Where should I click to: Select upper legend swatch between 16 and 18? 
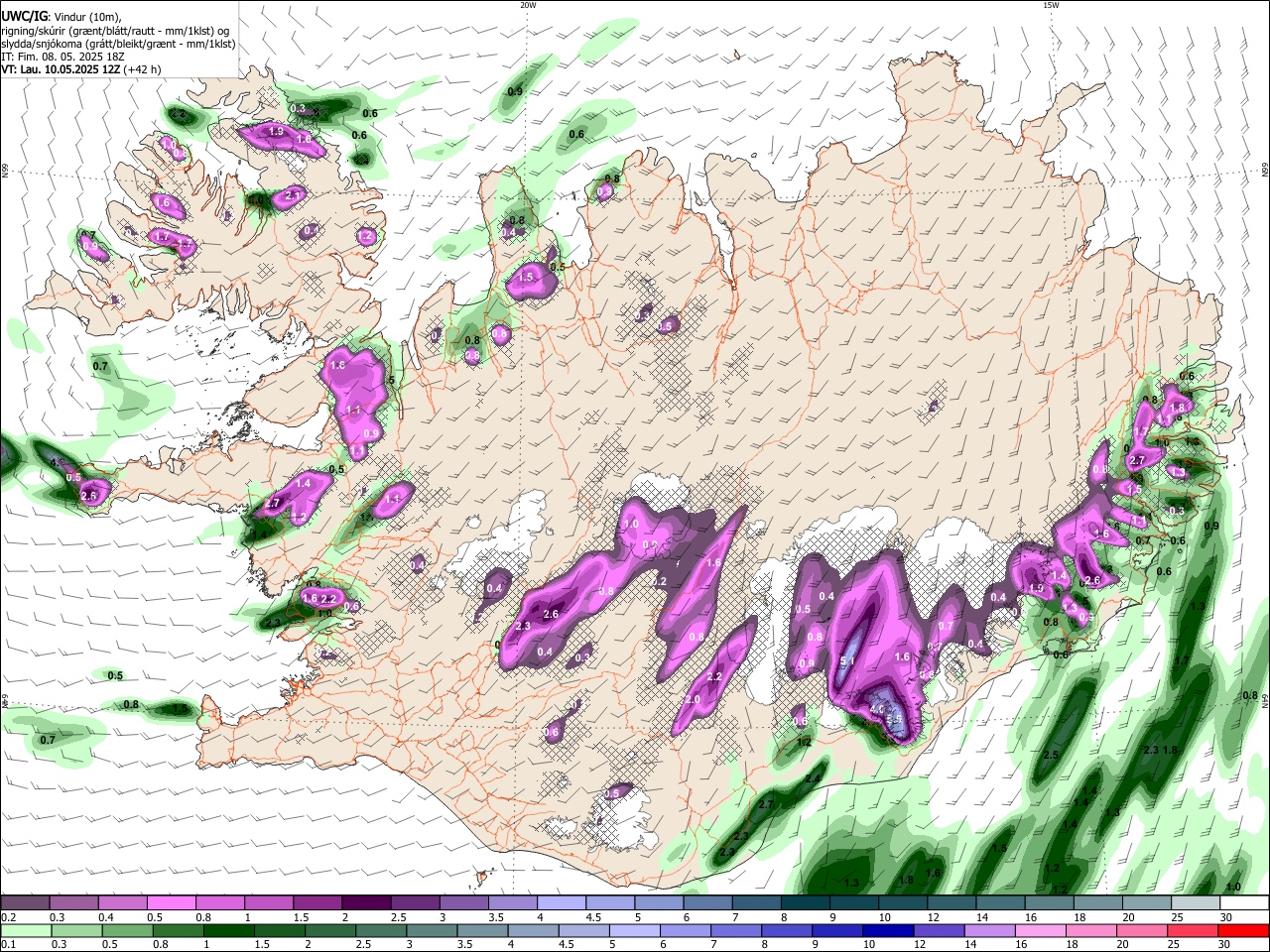click(x=1050, y=903)
